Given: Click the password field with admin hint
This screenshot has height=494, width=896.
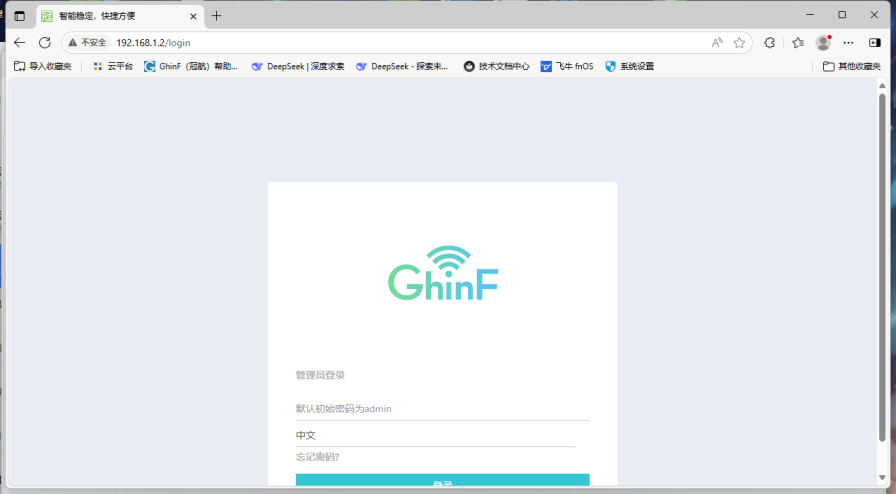Looking at the screenshot, I should pyautogui.click(x=442, y=409).
